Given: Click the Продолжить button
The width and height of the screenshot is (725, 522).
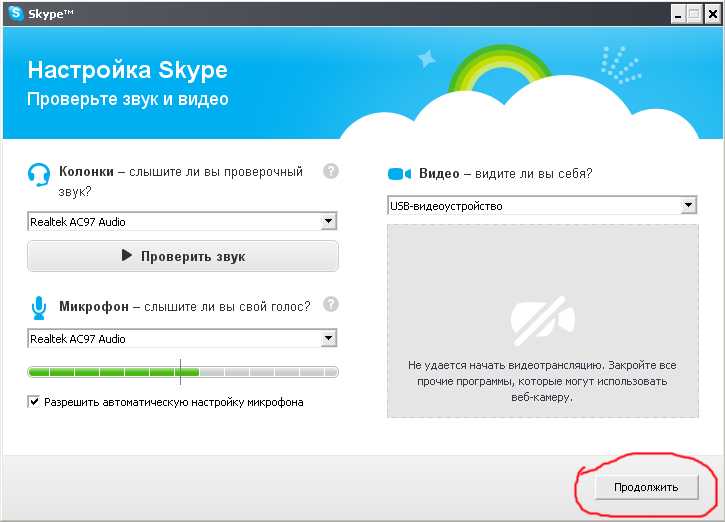Looking at the screenshot, I should point(646,487).
